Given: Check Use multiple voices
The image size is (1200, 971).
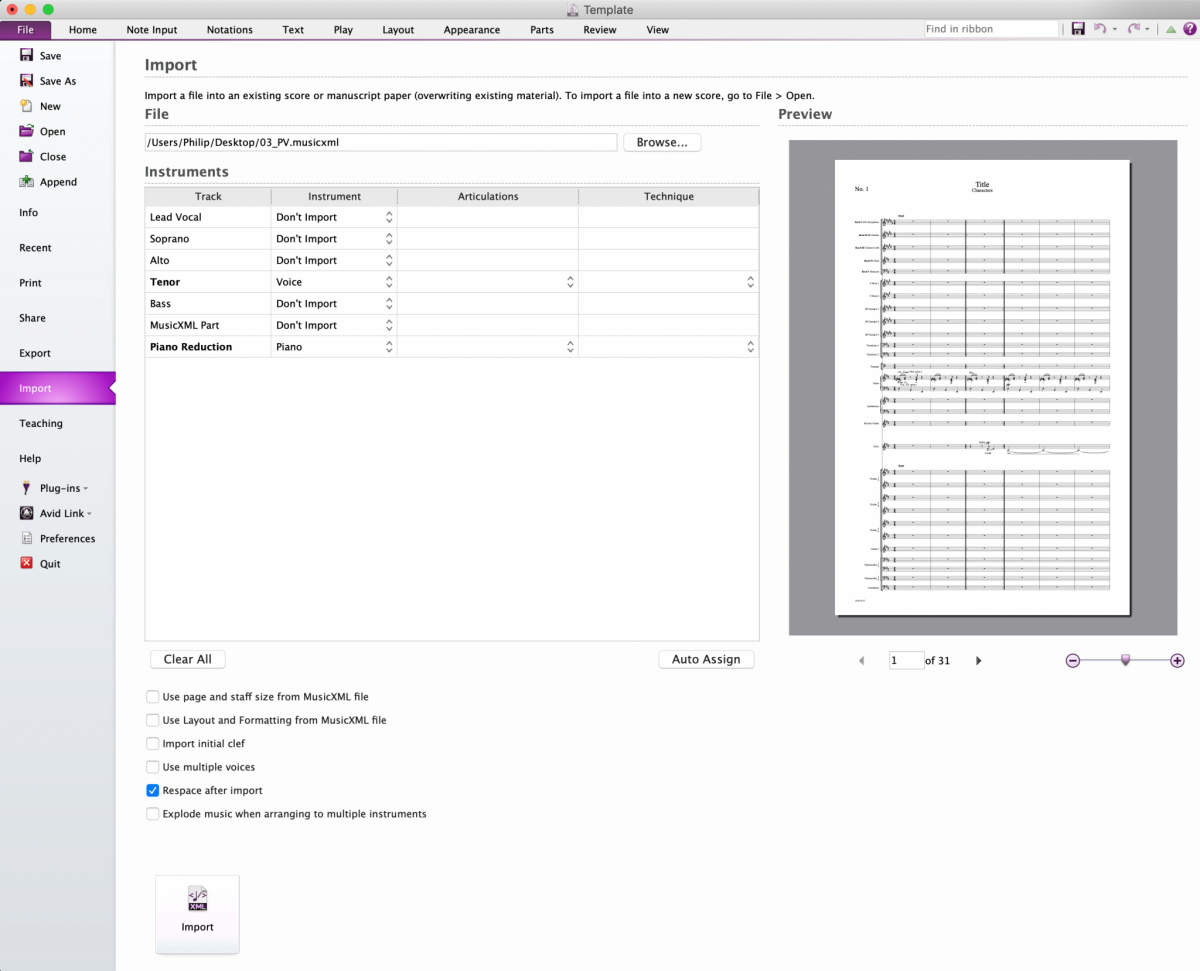Looking at the screenshot, I should click(153, 767).
